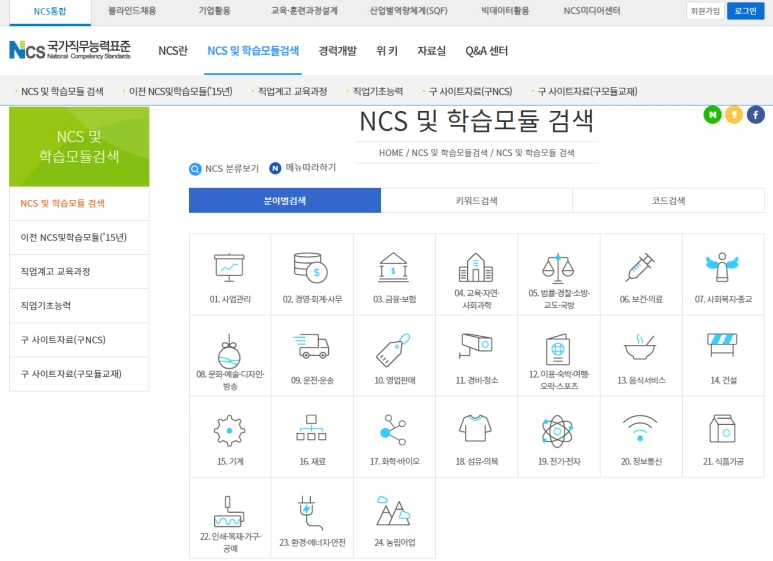Open sidebar item 직업기초능력
773x561 pixels.
point(79,306)
